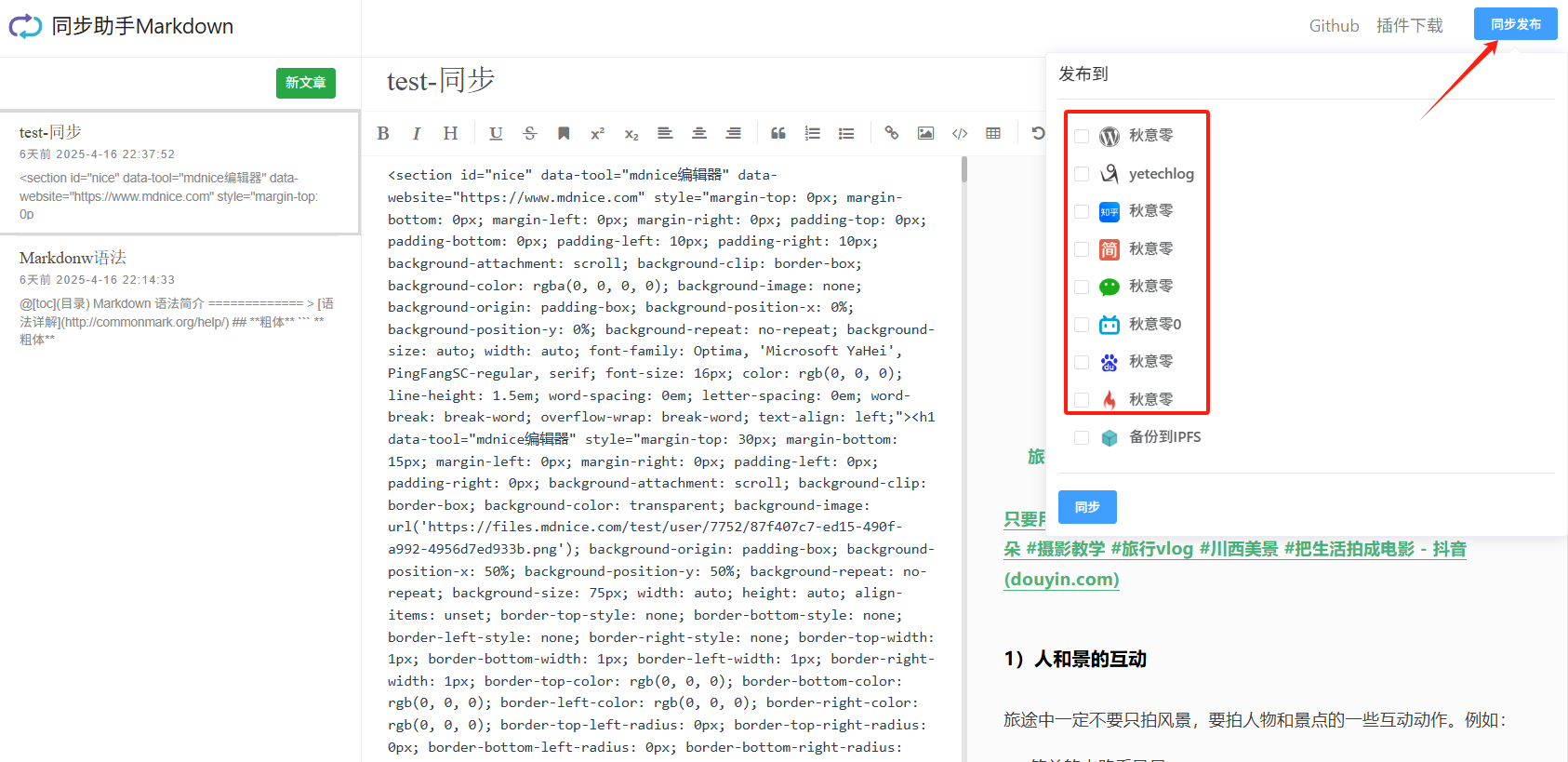The height and width of the screenshot is (762, 1568).
Task: Click the sync assistant logo icon
Action: coord(25,26)
